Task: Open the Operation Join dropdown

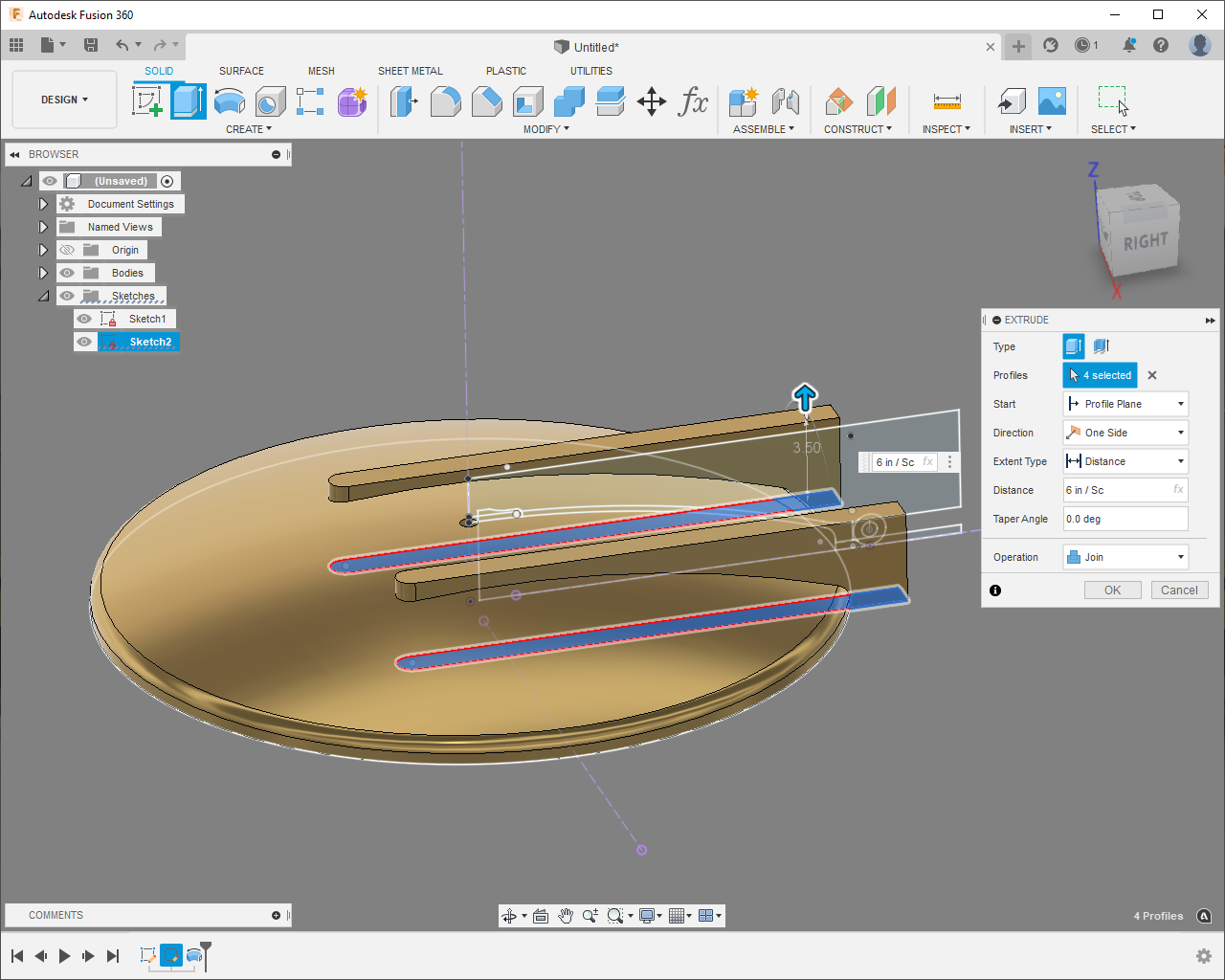Action: click(1125, 557)
